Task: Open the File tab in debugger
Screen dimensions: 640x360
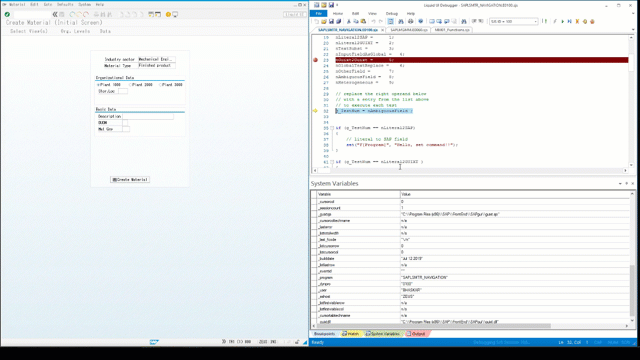Action: point(318,13)
